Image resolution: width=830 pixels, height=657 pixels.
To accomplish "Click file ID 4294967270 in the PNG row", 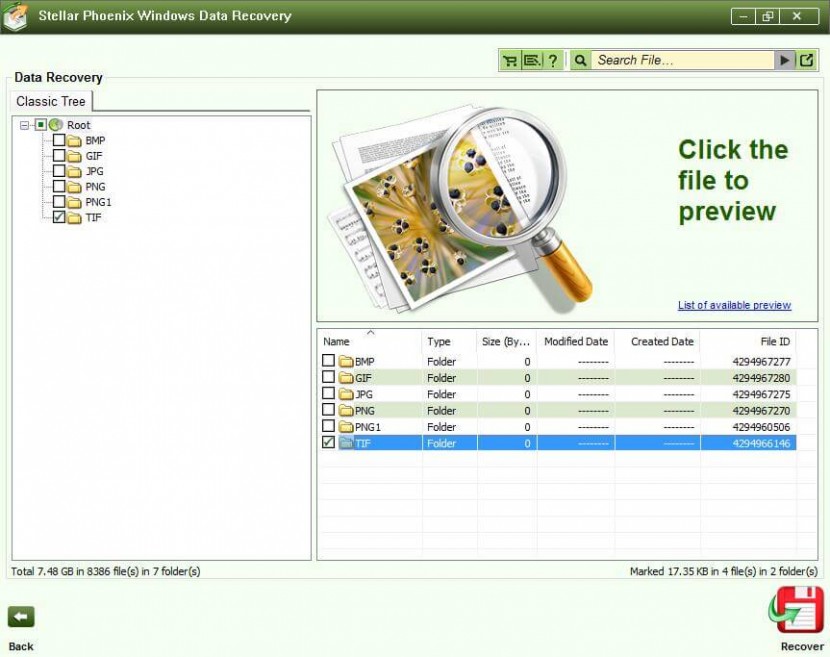I will tap(761, 410).
